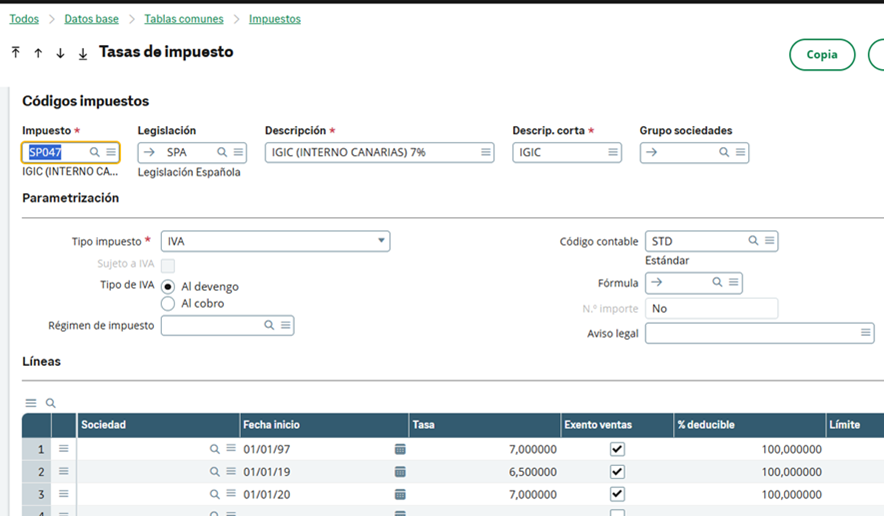This screenshot has width=884, height=516.
Task: Follow the Impuestos breadcrumb link
Action: point(275,19)
